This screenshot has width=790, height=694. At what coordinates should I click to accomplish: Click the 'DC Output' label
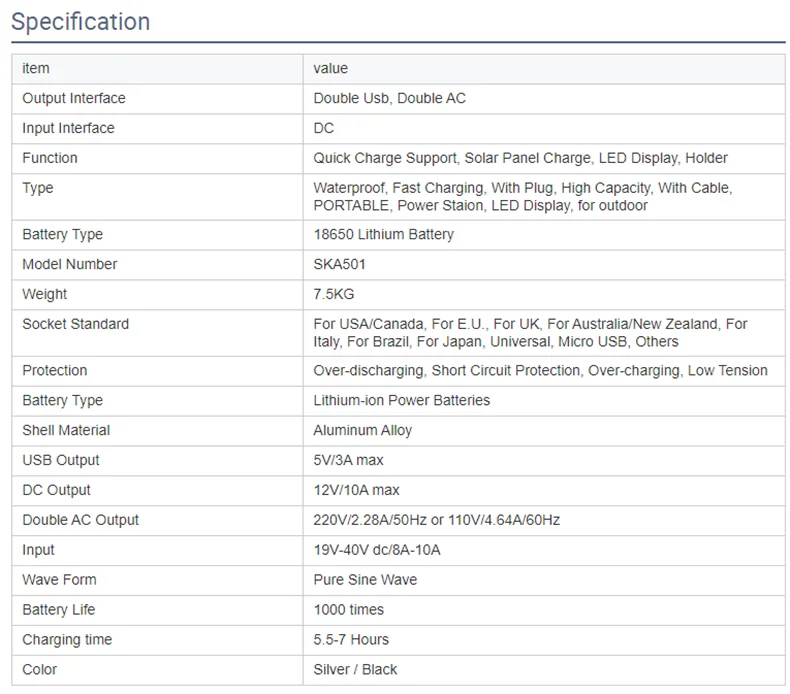coord(56,490)
